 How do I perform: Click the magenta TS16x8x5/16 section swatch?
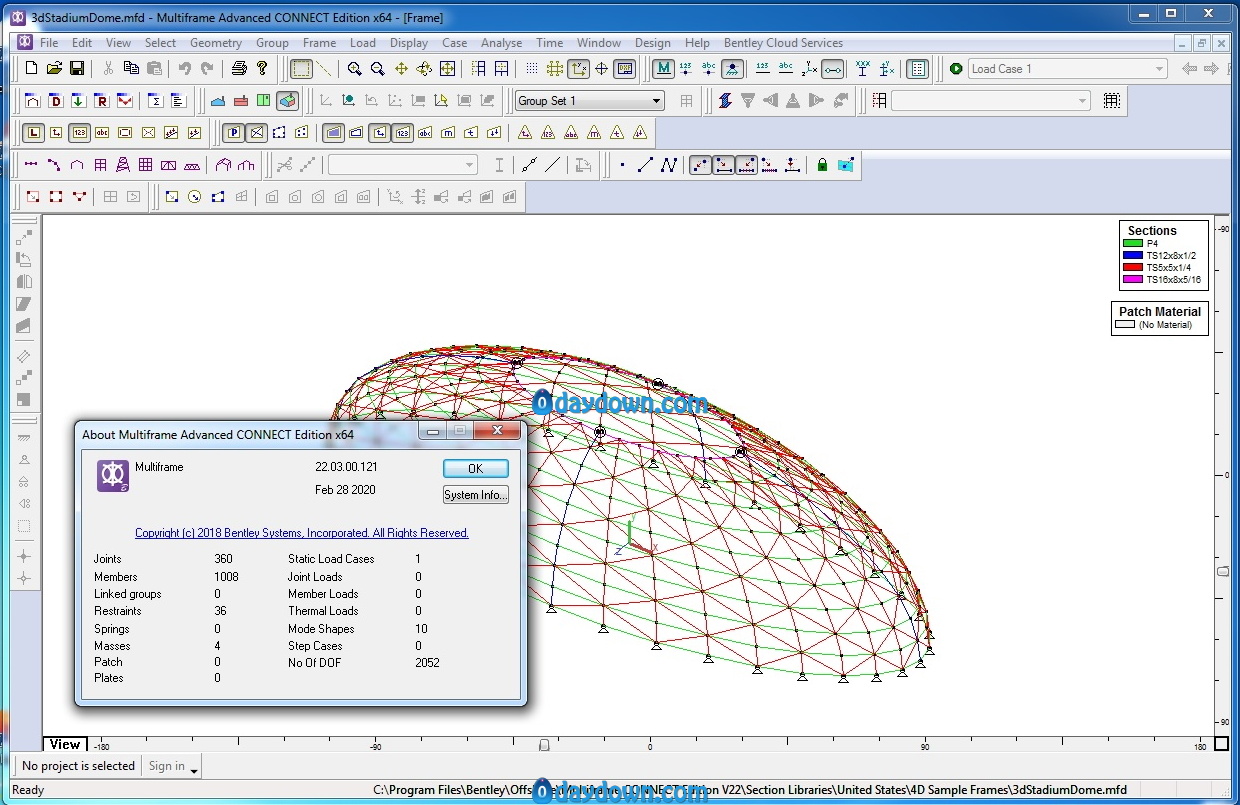1132,280
